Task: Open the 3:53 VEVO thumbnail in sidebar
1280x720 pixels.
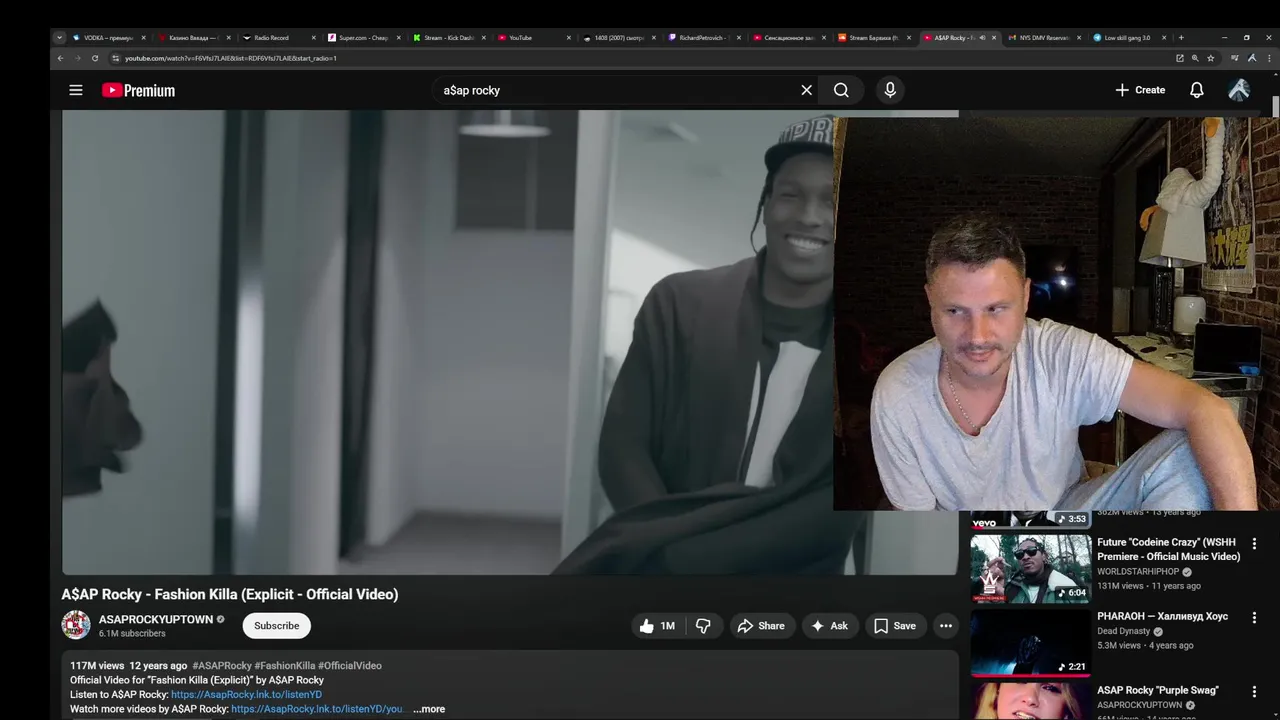Action: pyautogui.click(x=1031, y=520)
